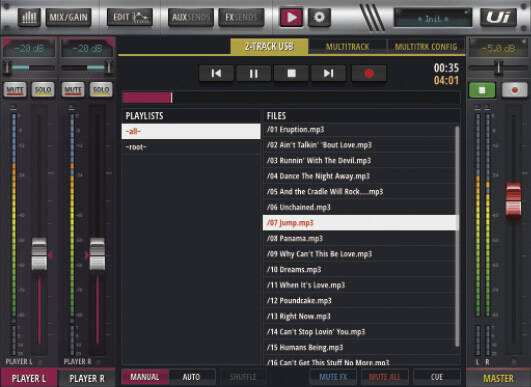Viewport: 531px width, 387px height.
Task: Toggle SHUFFLE mode
Action: [x=243, y=377]
